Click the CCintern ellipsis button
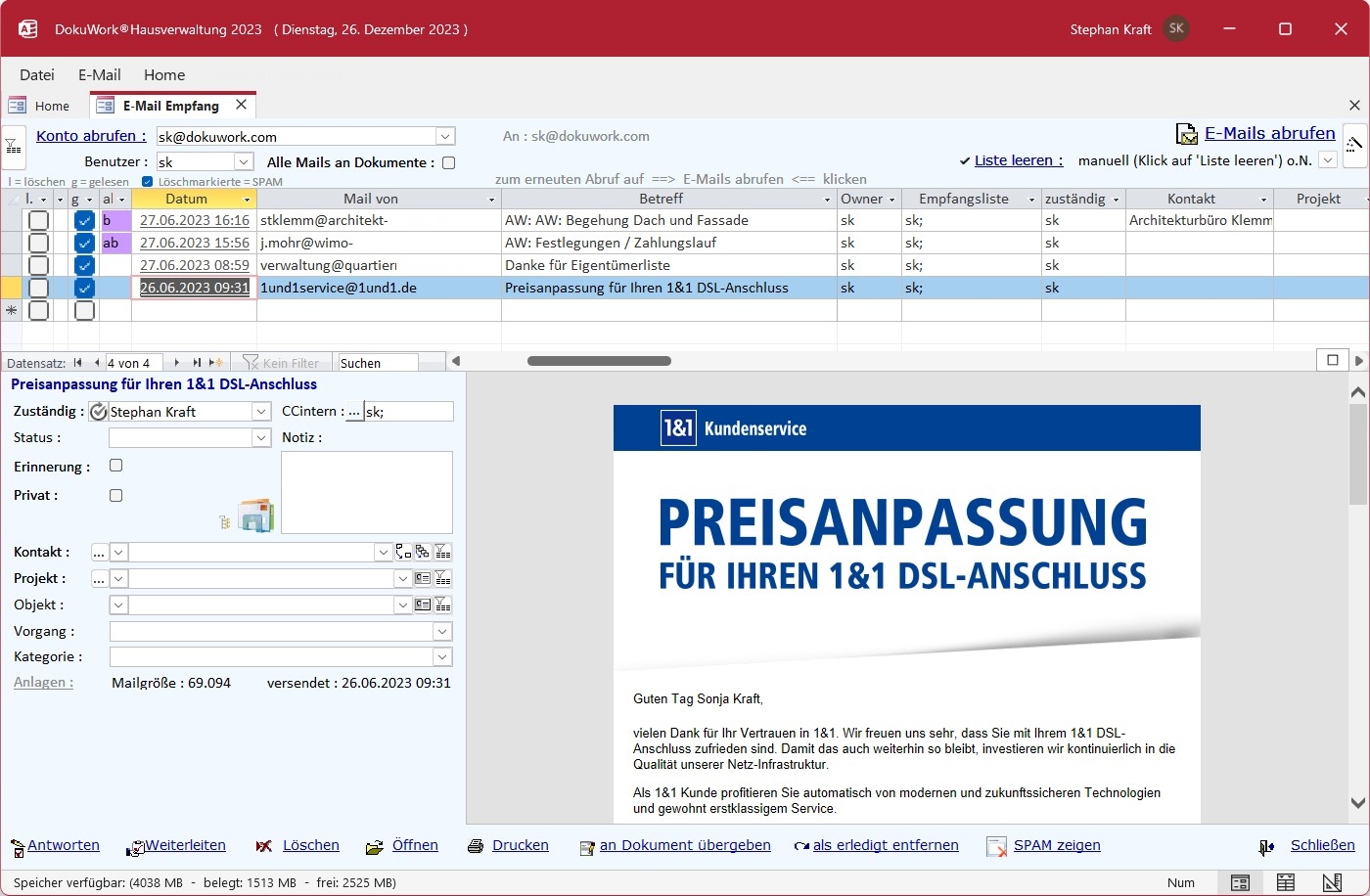Viewport: 1370px width, 896px height. click(x=354, y=412)
